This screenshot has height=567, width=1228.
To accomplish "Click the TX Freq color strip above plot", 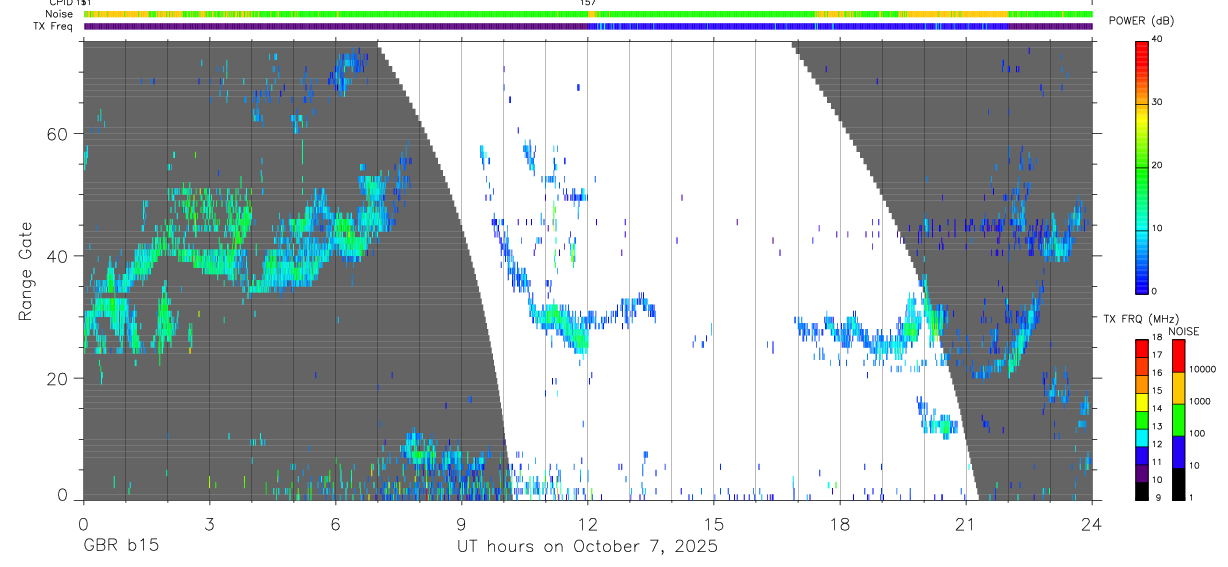I will 588,26.
